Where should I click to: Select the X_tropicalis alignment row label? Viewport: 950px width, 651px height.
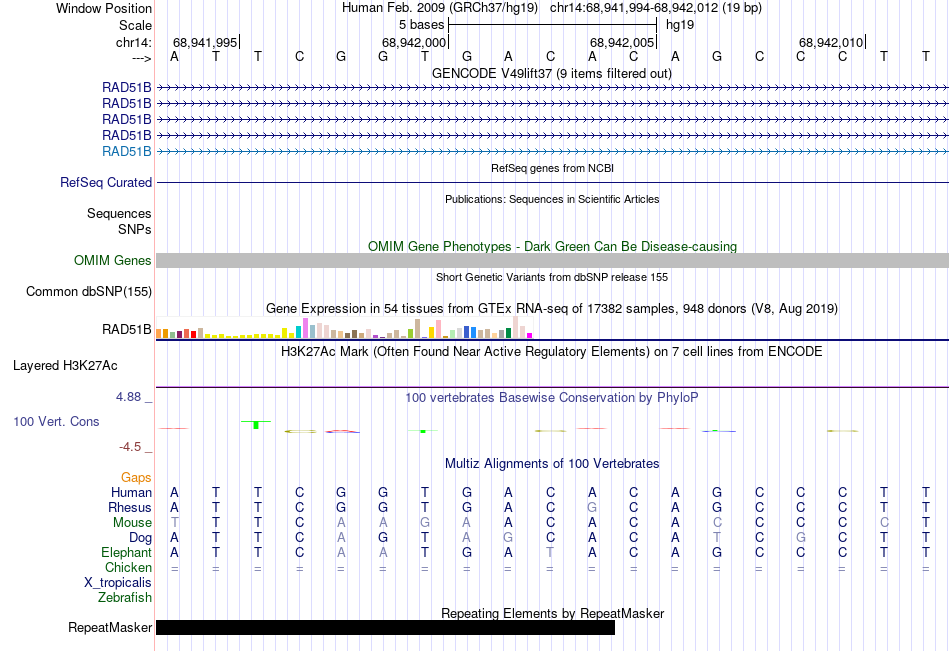click(x=118, y=583)
